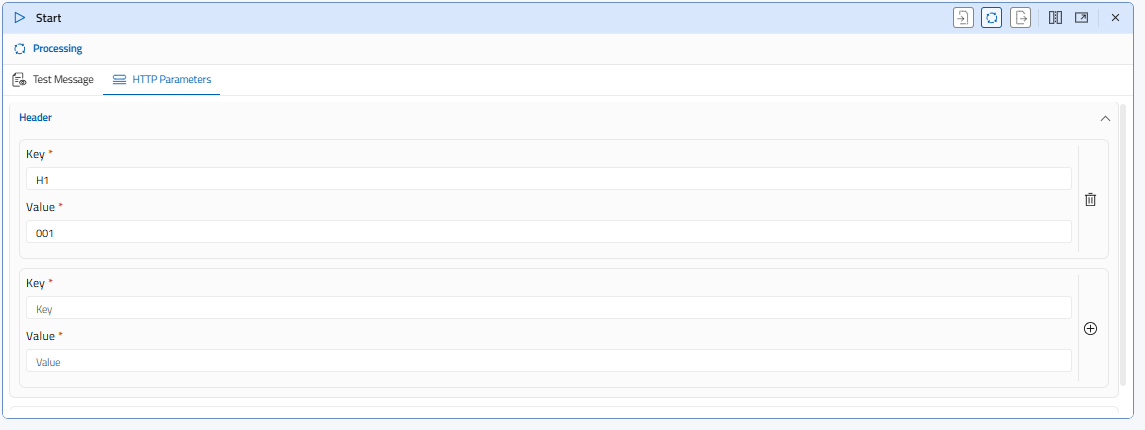The width and height of the screenshot is (1145, 430).
Task: Click the input (arrow-into-document) icon
Action: point(963,18)
